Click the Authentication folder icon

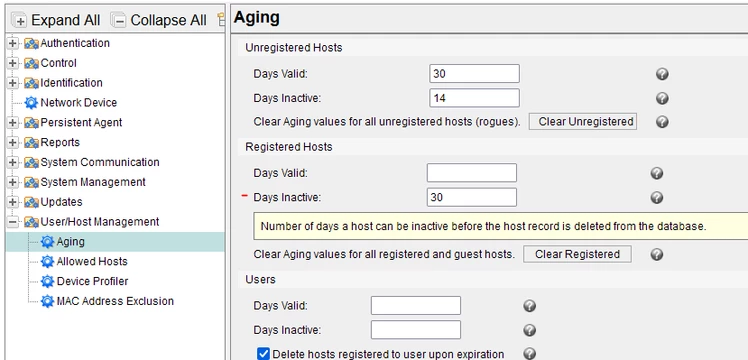point(31,43)
